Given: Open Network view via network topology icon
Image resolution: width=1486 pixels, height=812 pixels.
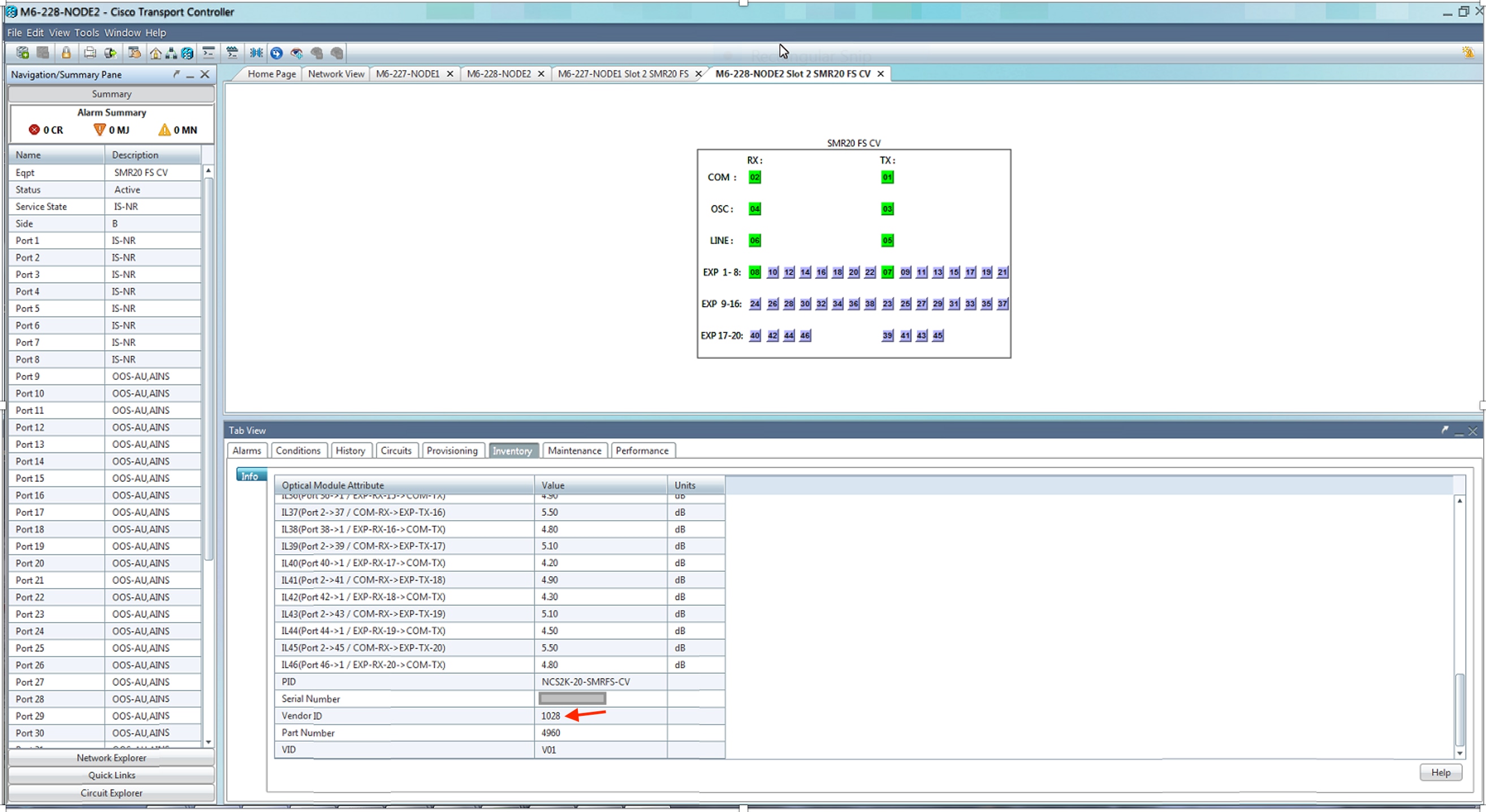Looking at the screenshot, I should pyautogui.click(x=171, y=53).
